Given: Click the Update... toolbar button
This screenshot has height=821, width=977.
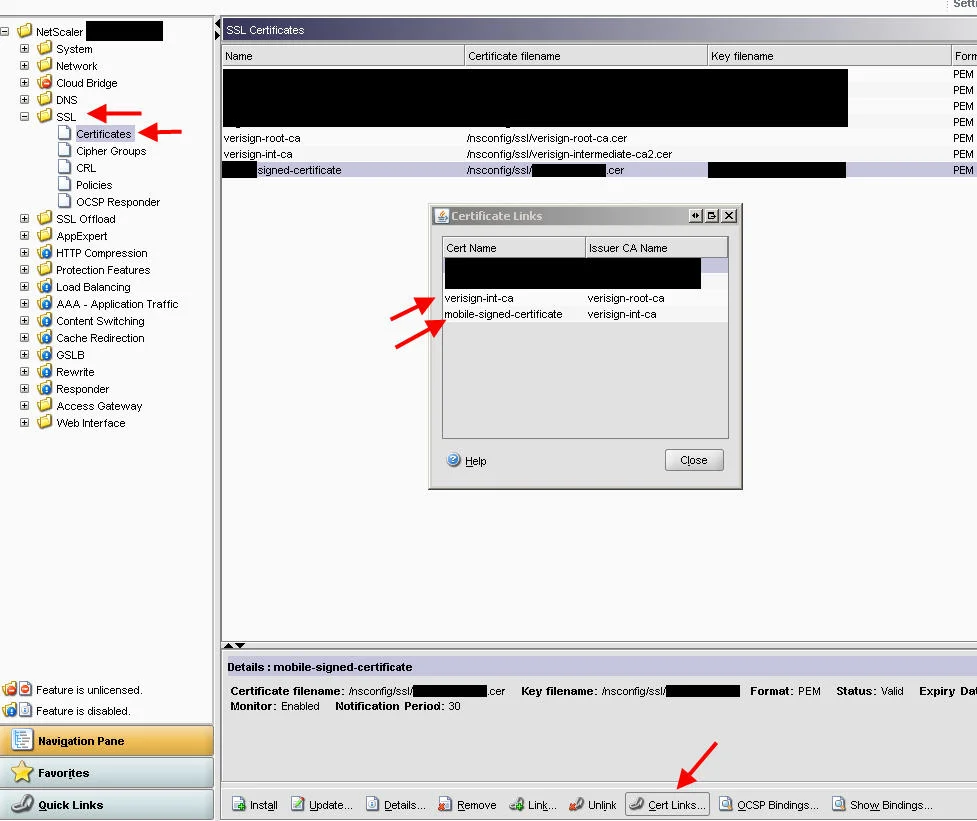Looking at the screenshot, I should pyautogui.click(x=322, y=804).
